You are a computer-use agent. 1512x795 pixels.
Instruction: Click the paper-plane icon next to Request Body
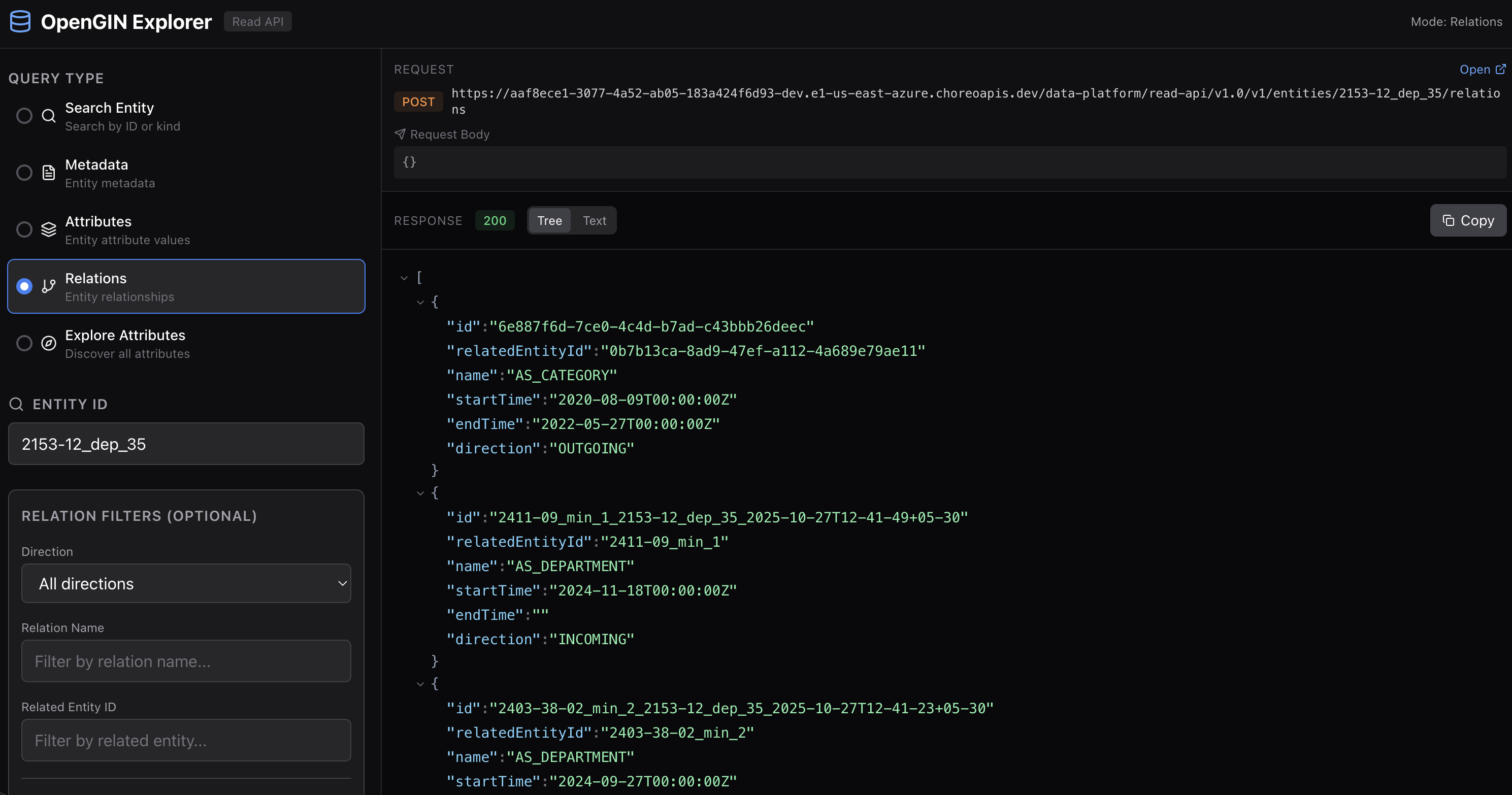coord(400,135)
